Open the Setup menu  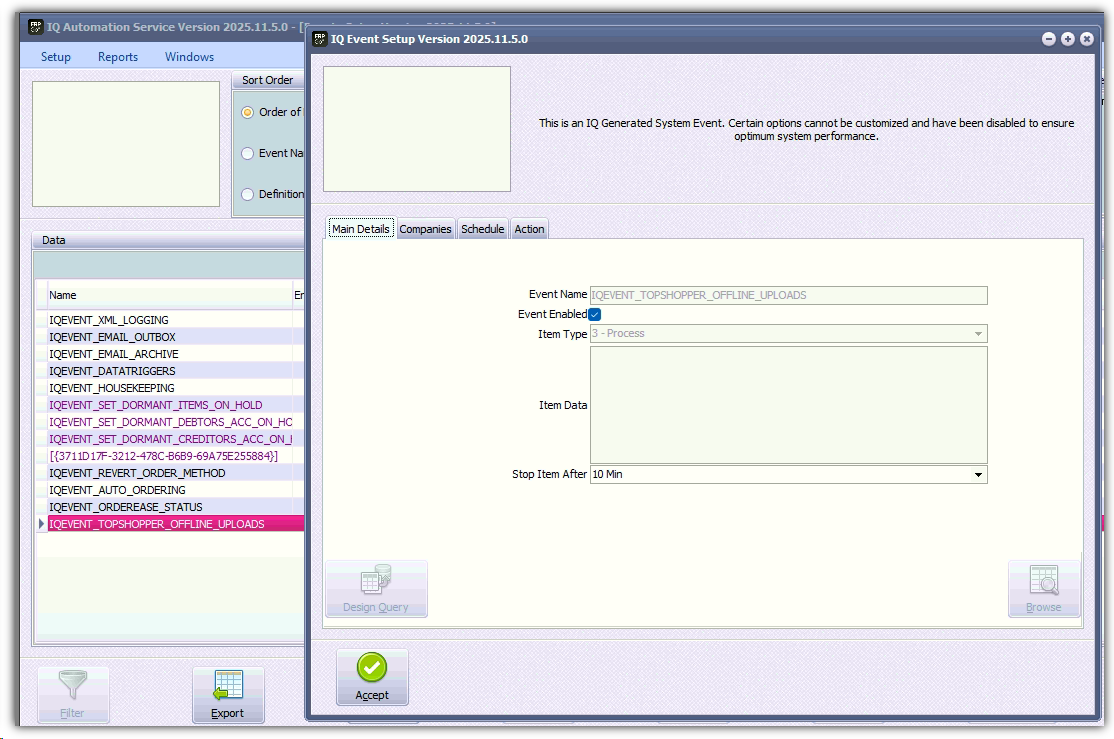click(x=56, y=57)
